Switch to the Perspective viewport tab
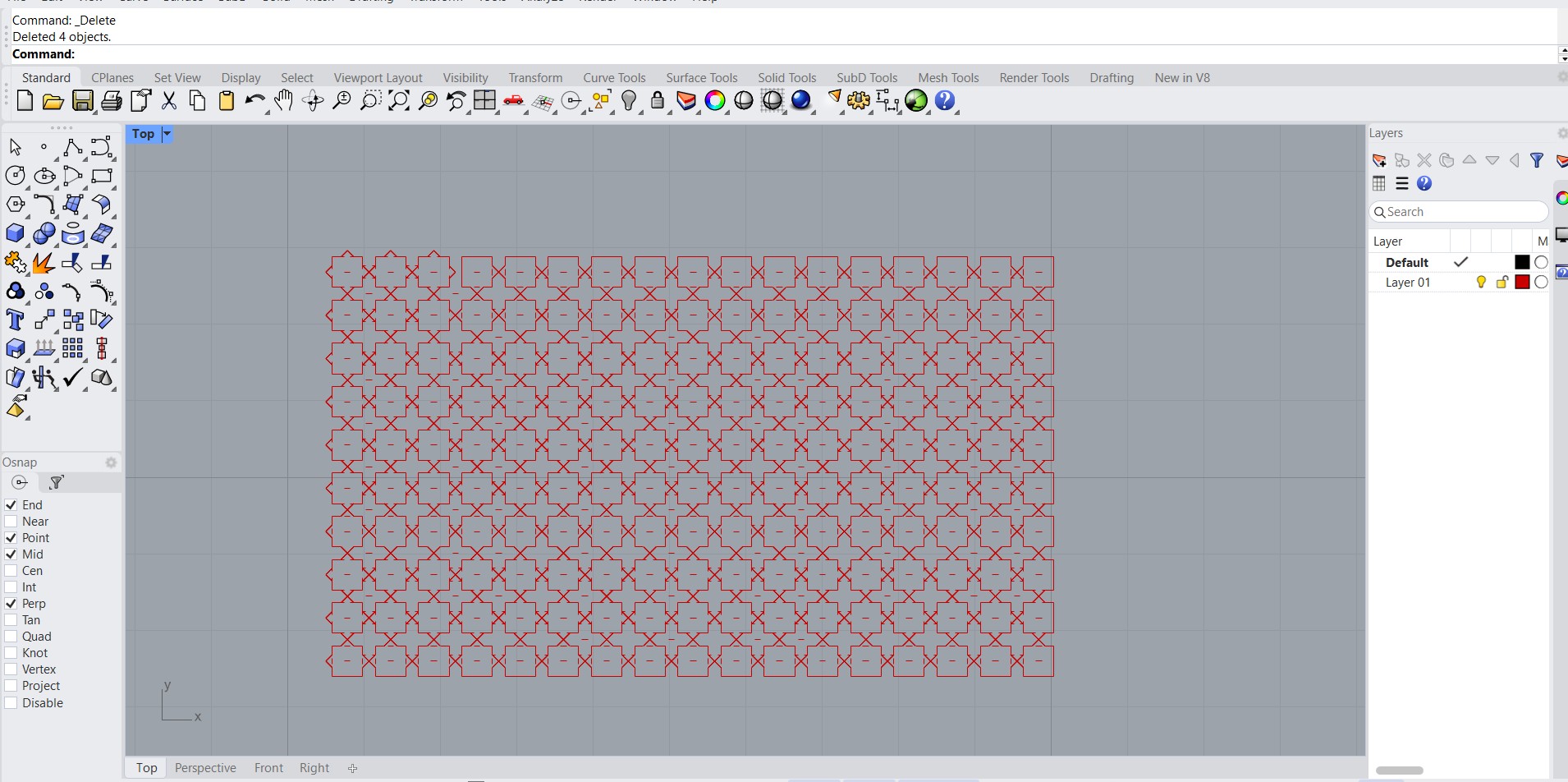 coord(205,768)
